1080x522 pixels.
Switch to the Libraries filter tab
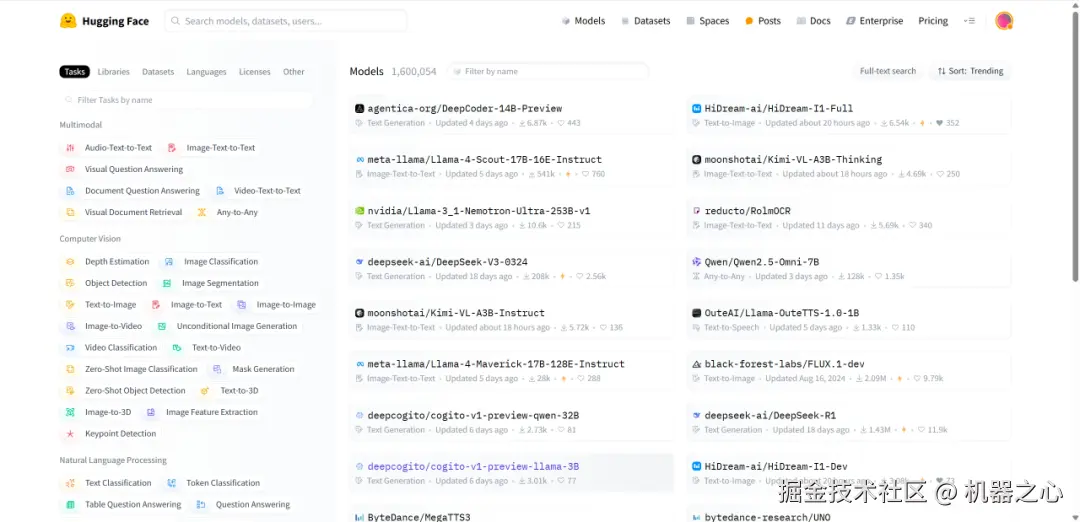pos(114,72)
